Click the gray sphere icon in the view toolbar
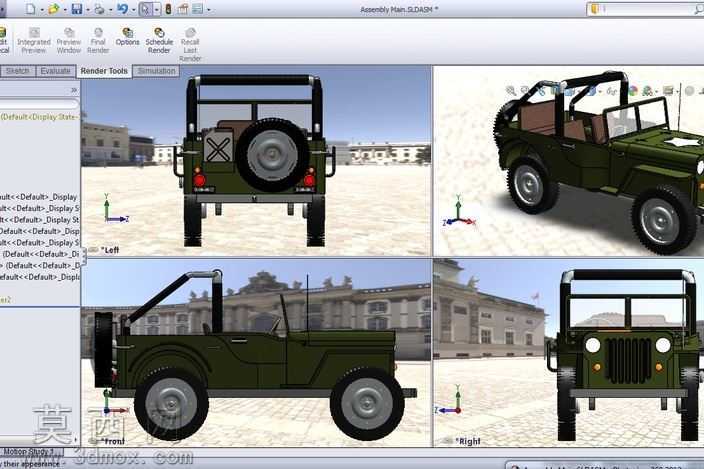Screen dimensions: 704x469 690,91
